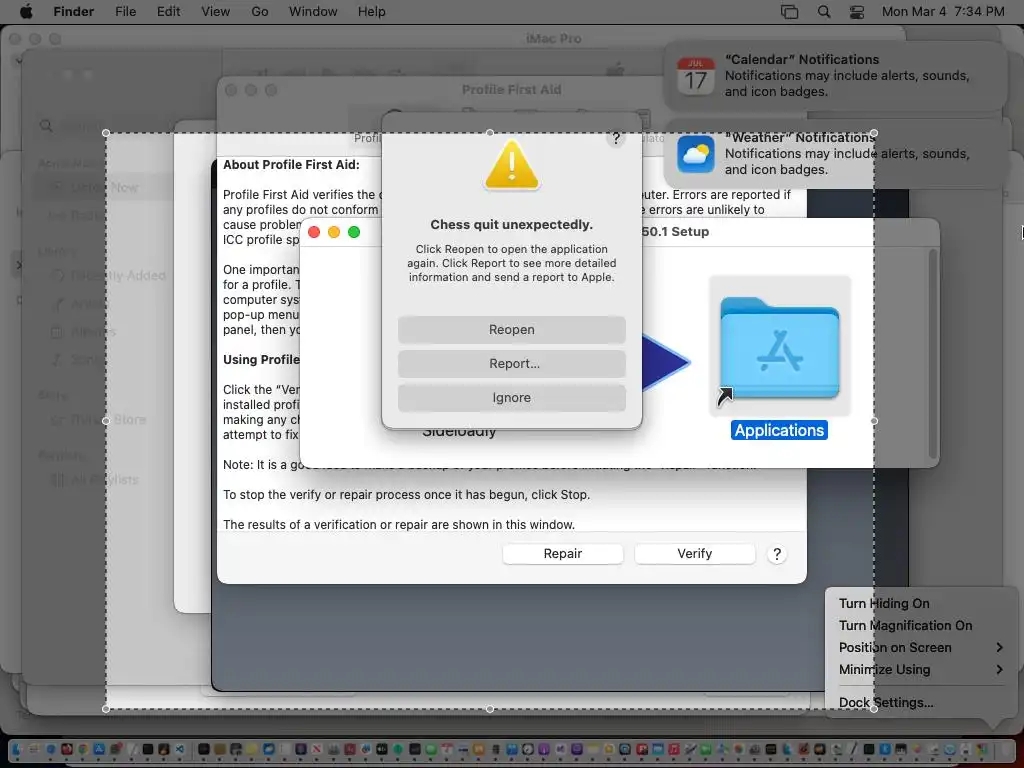Screen dimensions: 1024x768
Task: Open Visual Studio Code from the Dock
Action: (179, 749)
